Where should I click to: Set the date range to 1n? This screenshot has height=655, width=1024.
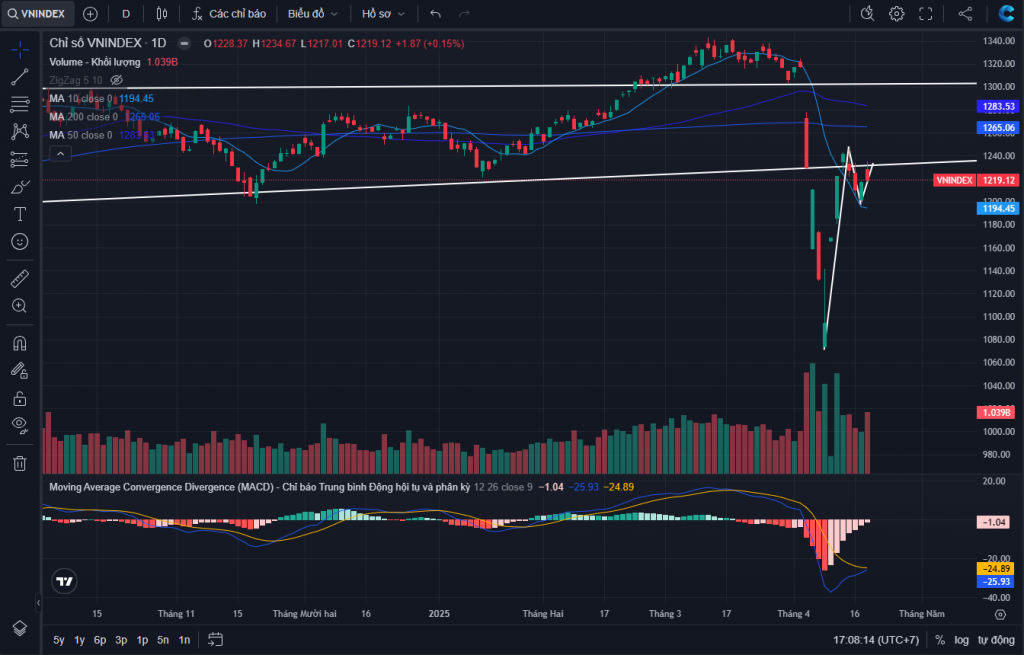[184, 640]
